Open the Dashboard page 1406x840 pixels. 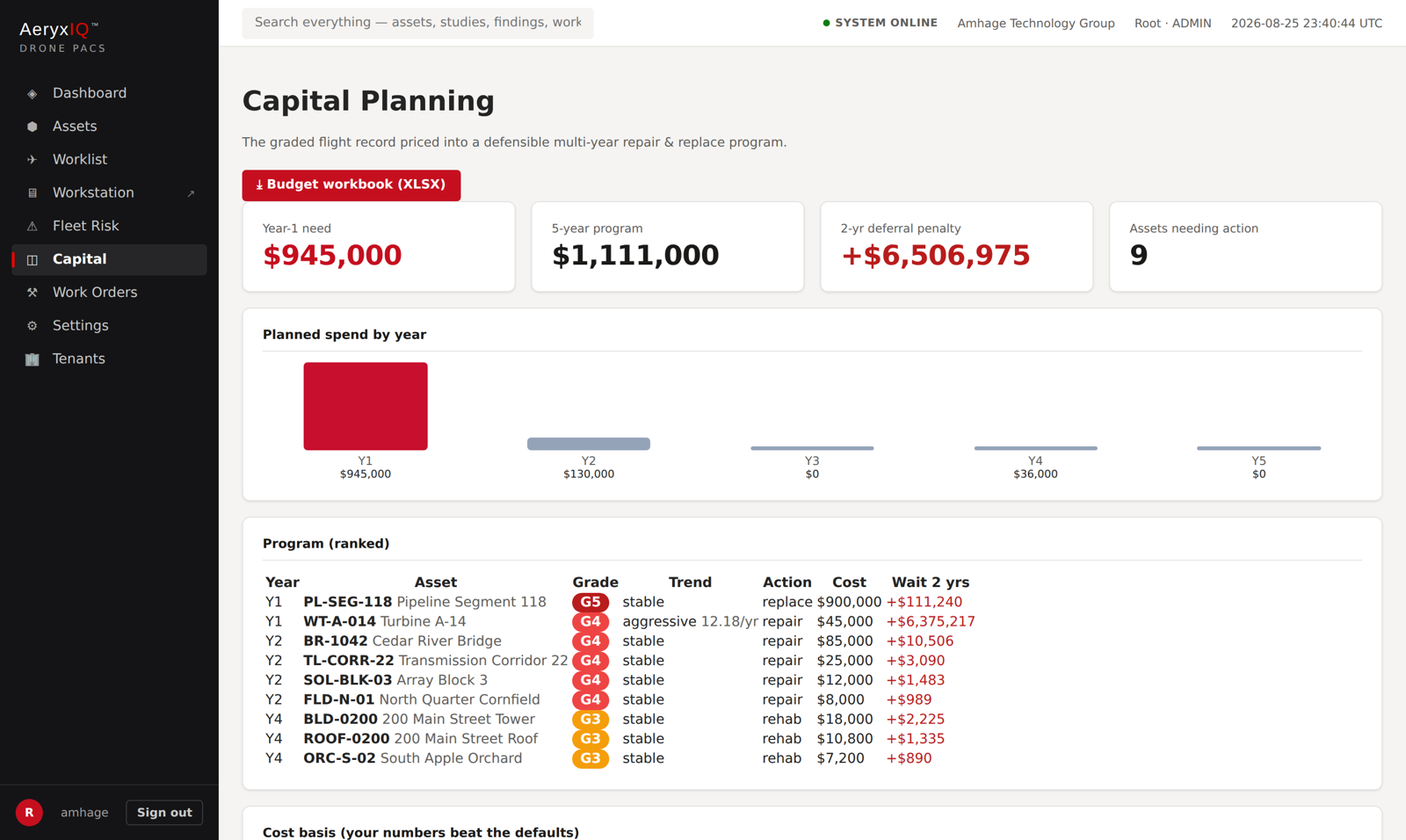[109, 93]
